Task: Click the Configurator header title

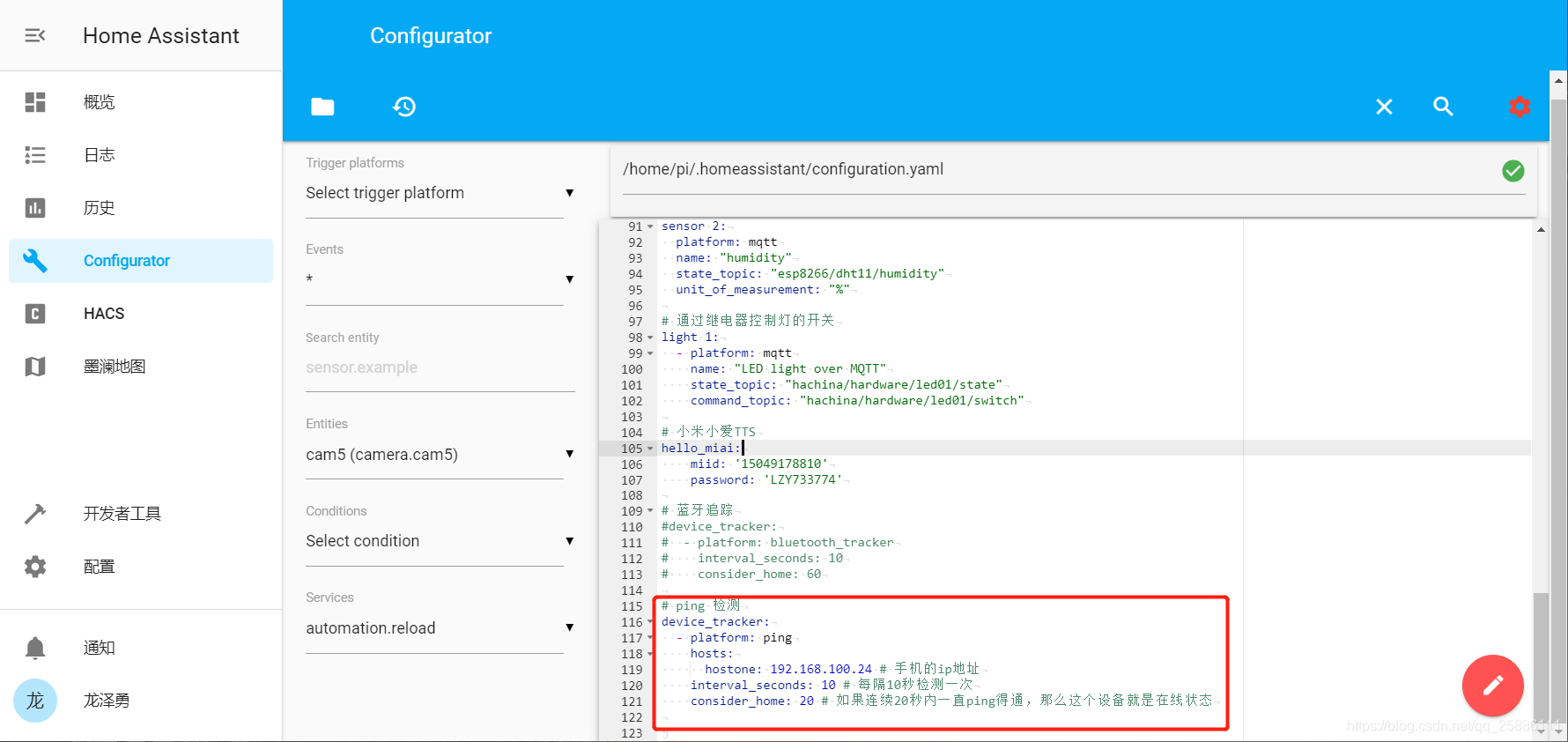Action: coord(431,35)
